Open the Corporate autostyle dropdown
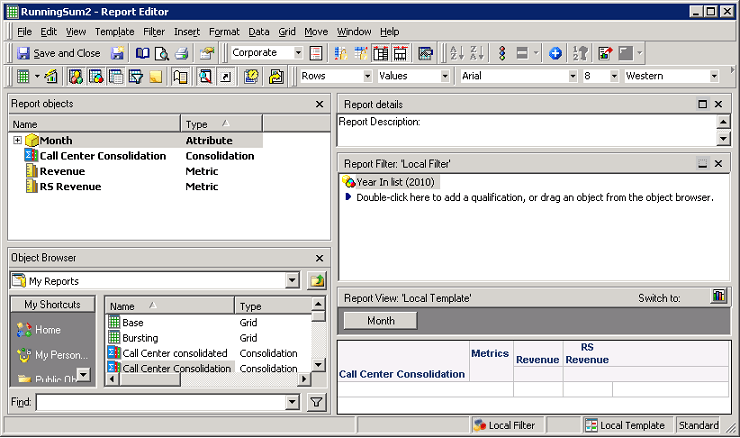The image size is (740, 438). pyautogui.click(x=297, y=53)
